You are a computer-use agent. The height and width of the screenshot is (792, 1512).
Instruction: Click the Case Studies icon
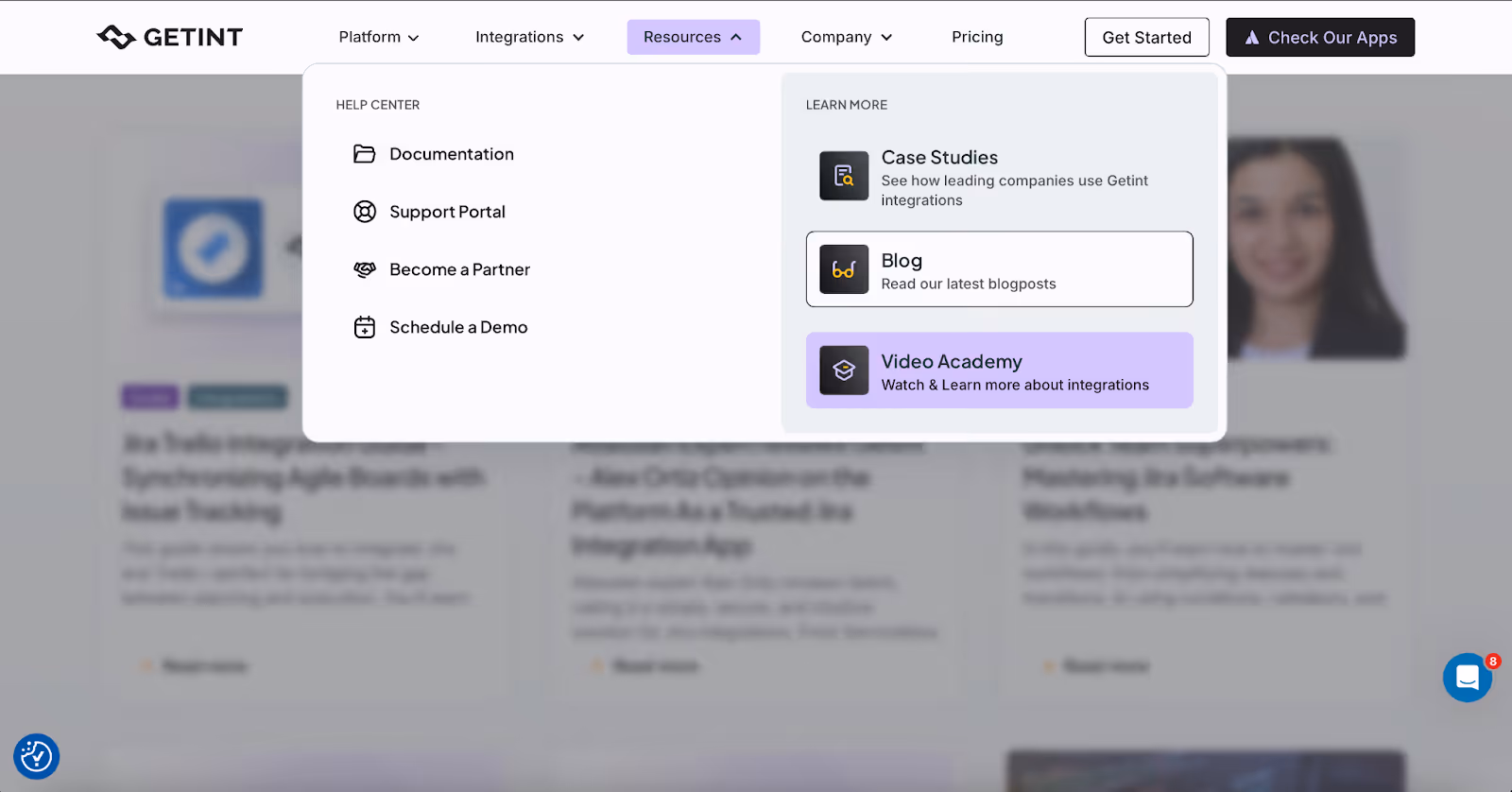click(x=844, y=176)
